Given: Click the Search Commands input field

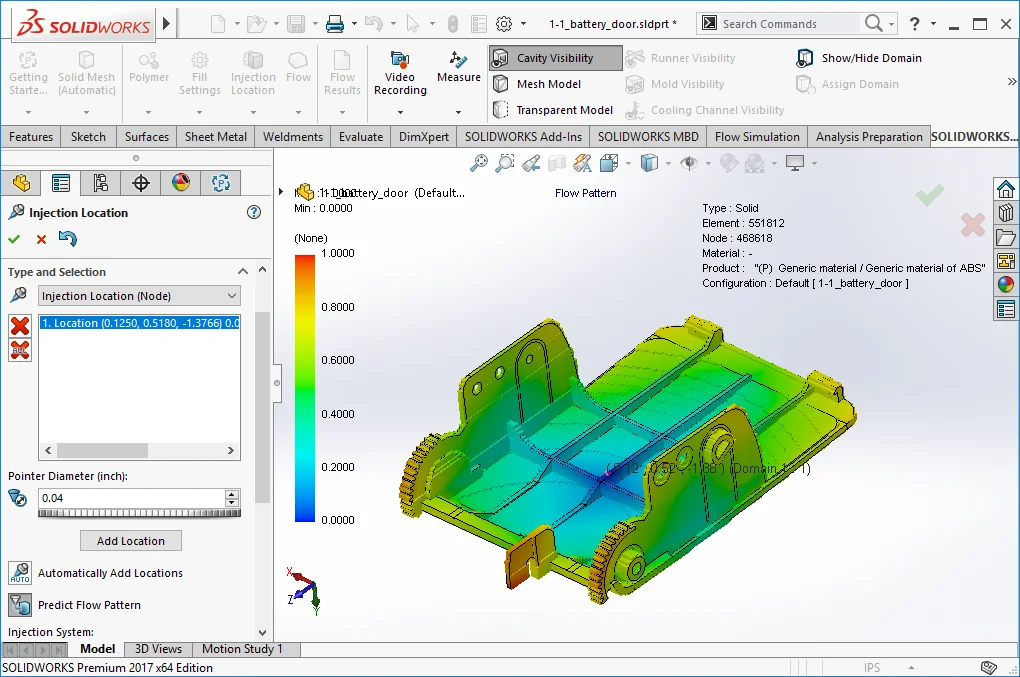Looking at the screenshot, I should (788, 24).
